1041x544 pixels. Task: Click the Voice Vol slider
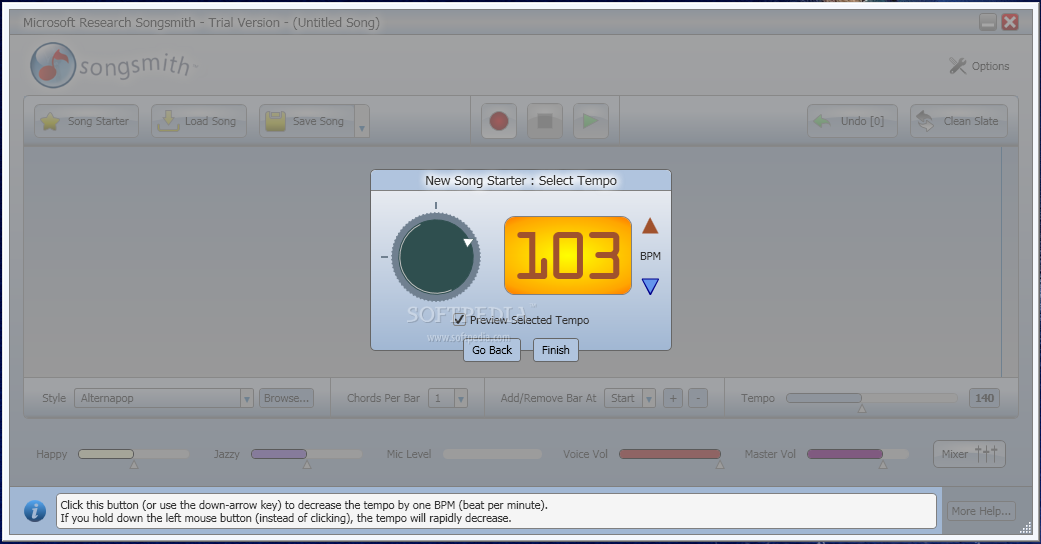(670, 454)
